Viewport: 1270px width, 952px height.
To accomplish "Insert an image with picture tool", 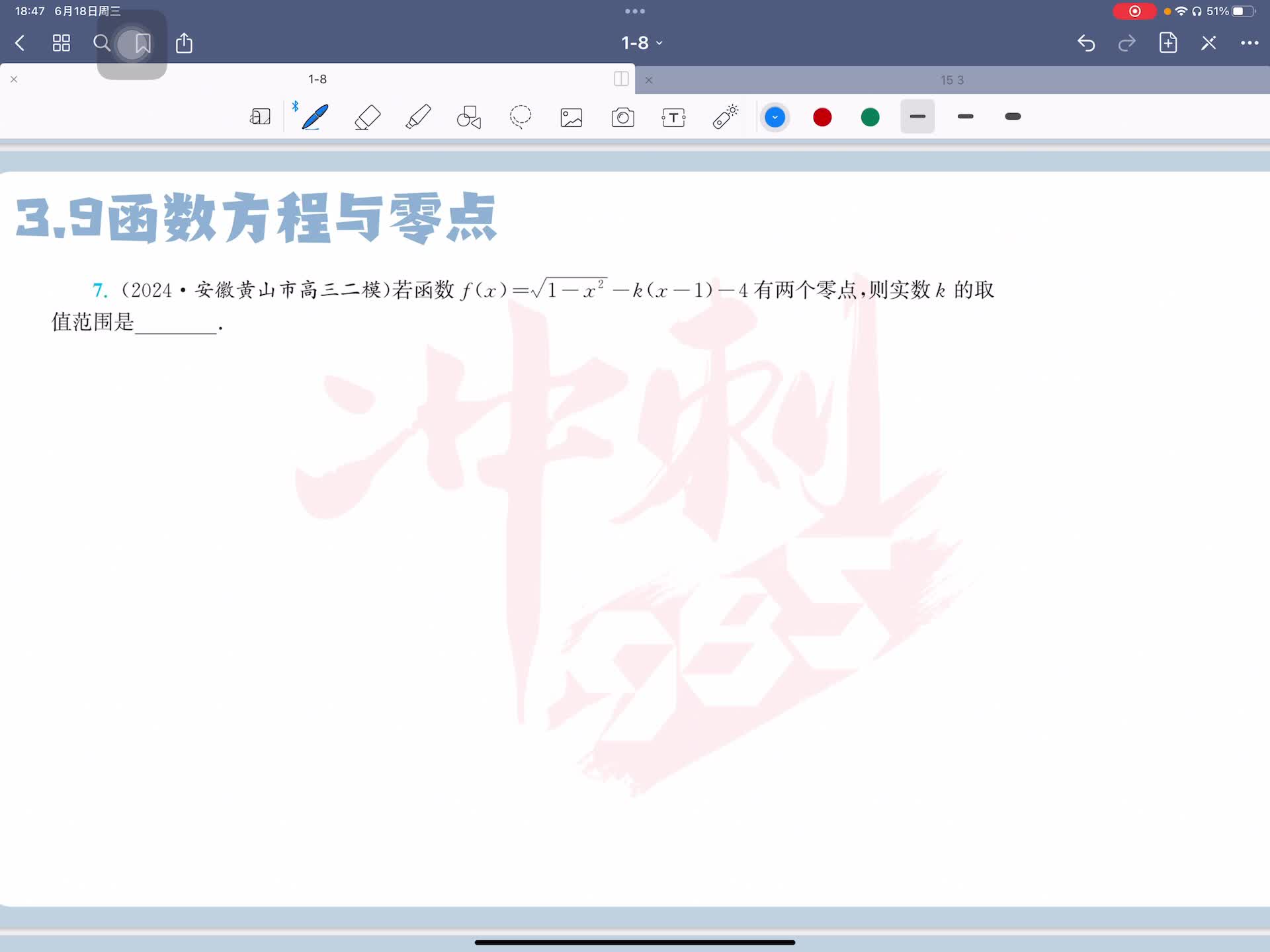I will 571,117.
